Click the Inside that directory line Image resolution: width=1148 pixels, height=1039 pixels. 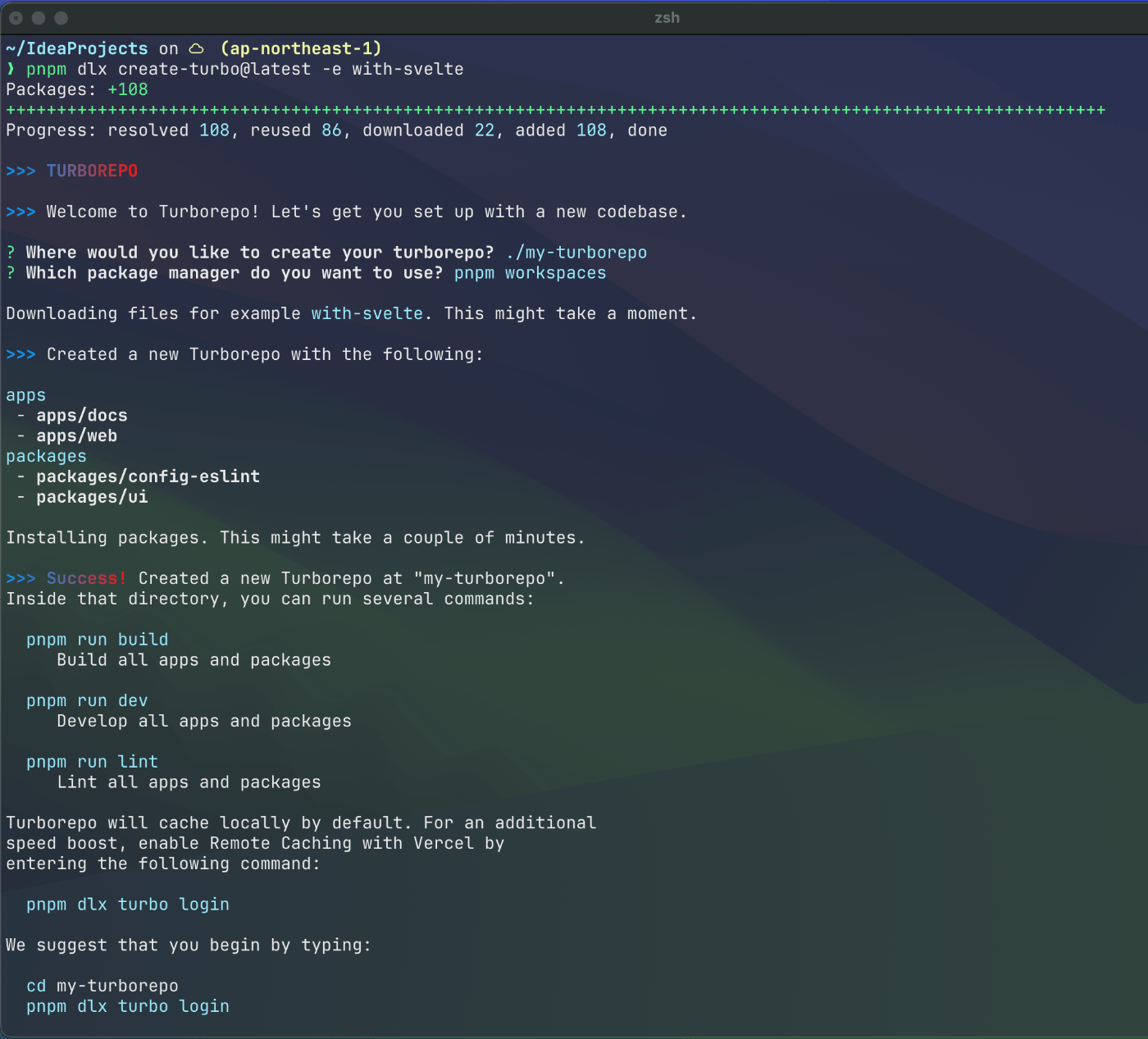pos(270,599)
